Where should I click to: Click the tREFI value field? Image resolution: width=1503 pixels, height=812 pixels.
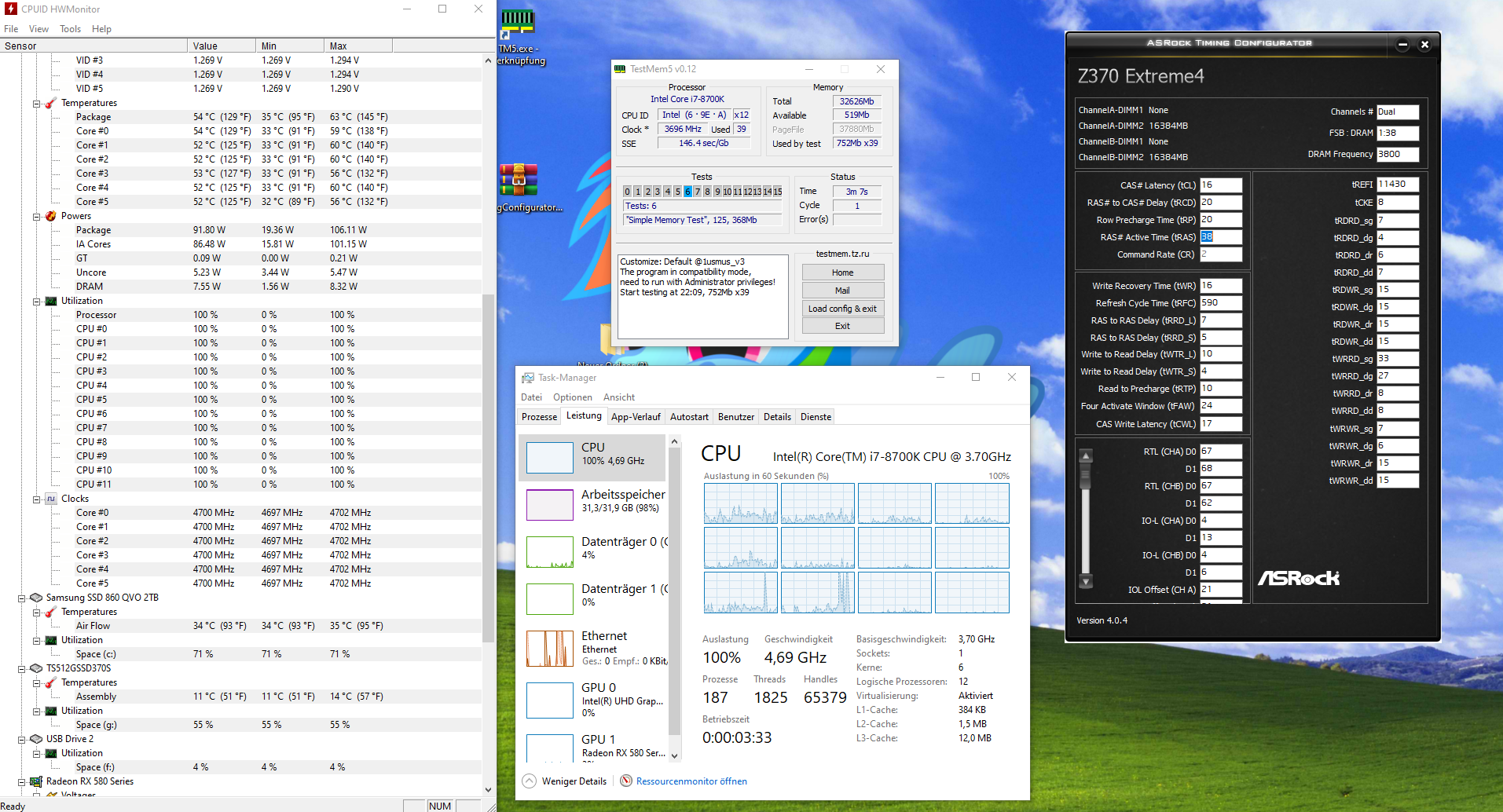(1398, 185)
